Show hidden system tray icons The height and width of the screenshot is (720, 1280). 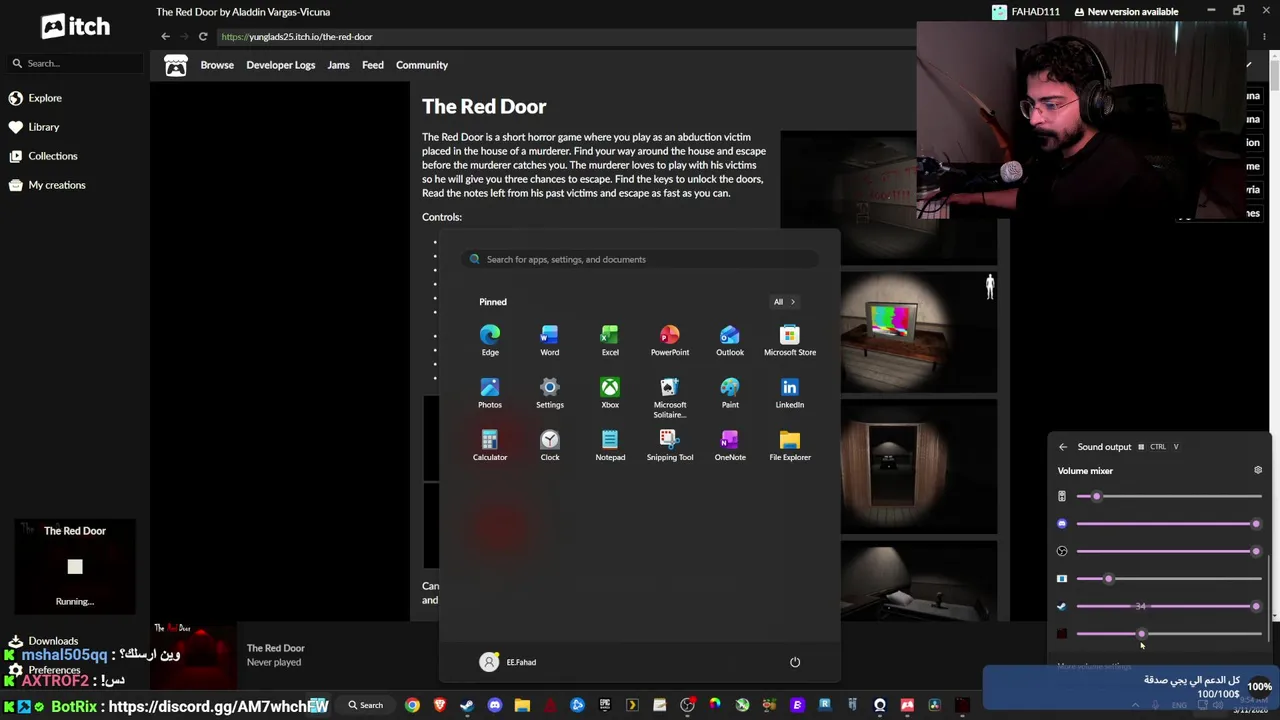1135,705
